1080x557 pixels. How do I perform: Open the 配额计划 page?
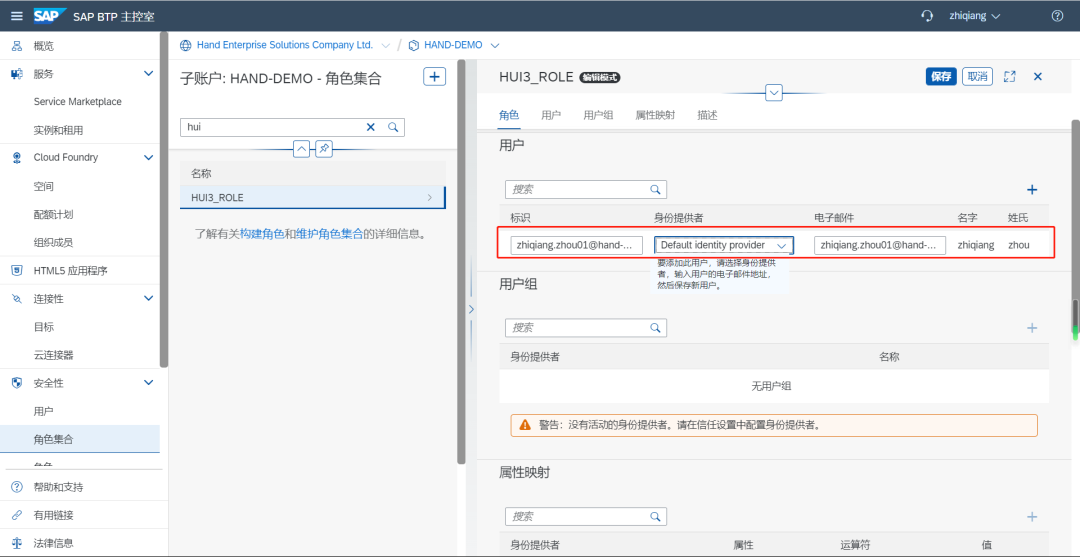53,214
